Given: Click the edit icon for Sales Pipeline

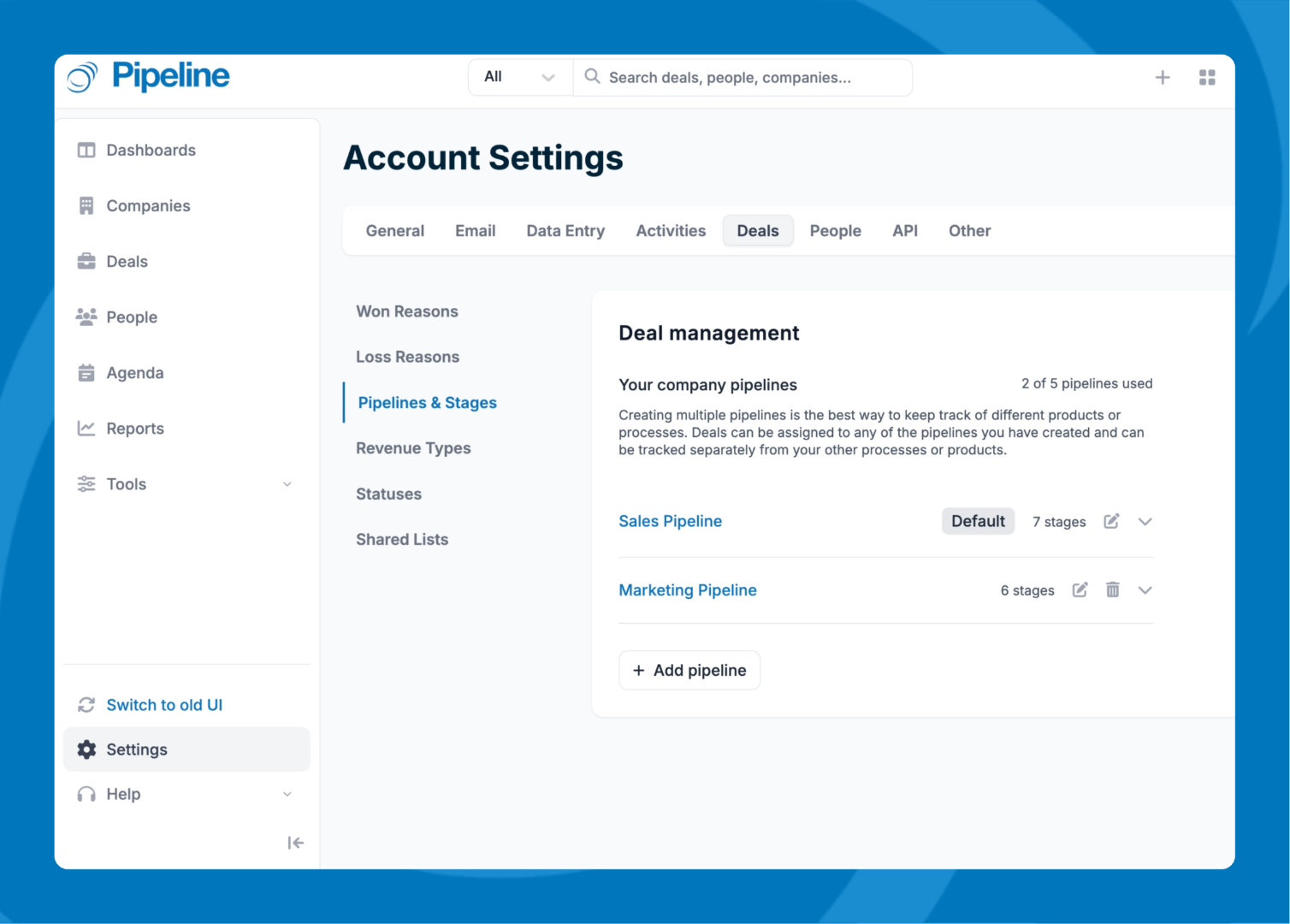Looking at the screenshot, I should click(x=1111, y=521).
